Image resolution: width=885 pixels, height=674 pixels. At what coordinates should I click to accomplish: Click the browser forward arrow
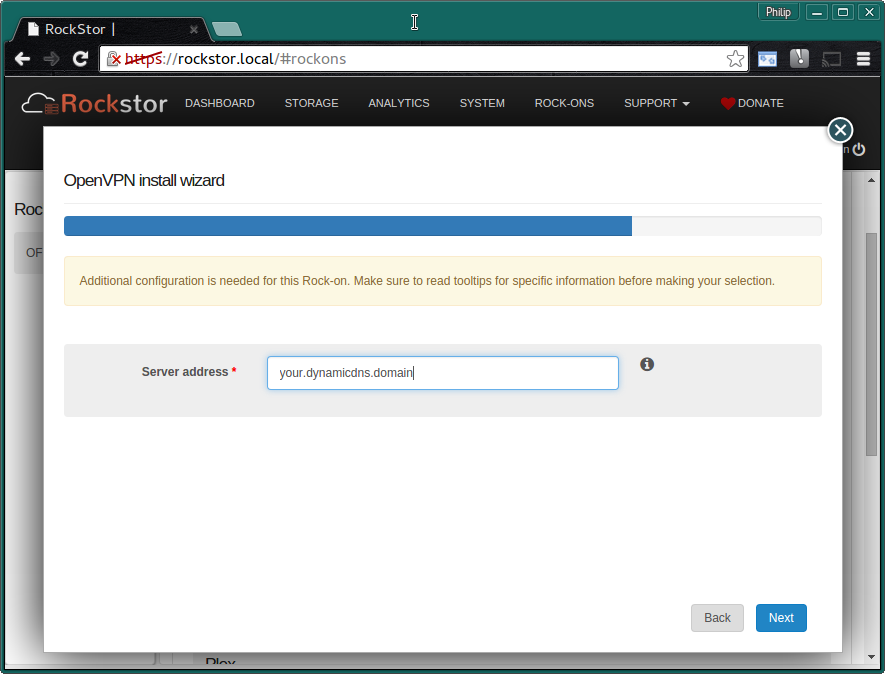51,59
